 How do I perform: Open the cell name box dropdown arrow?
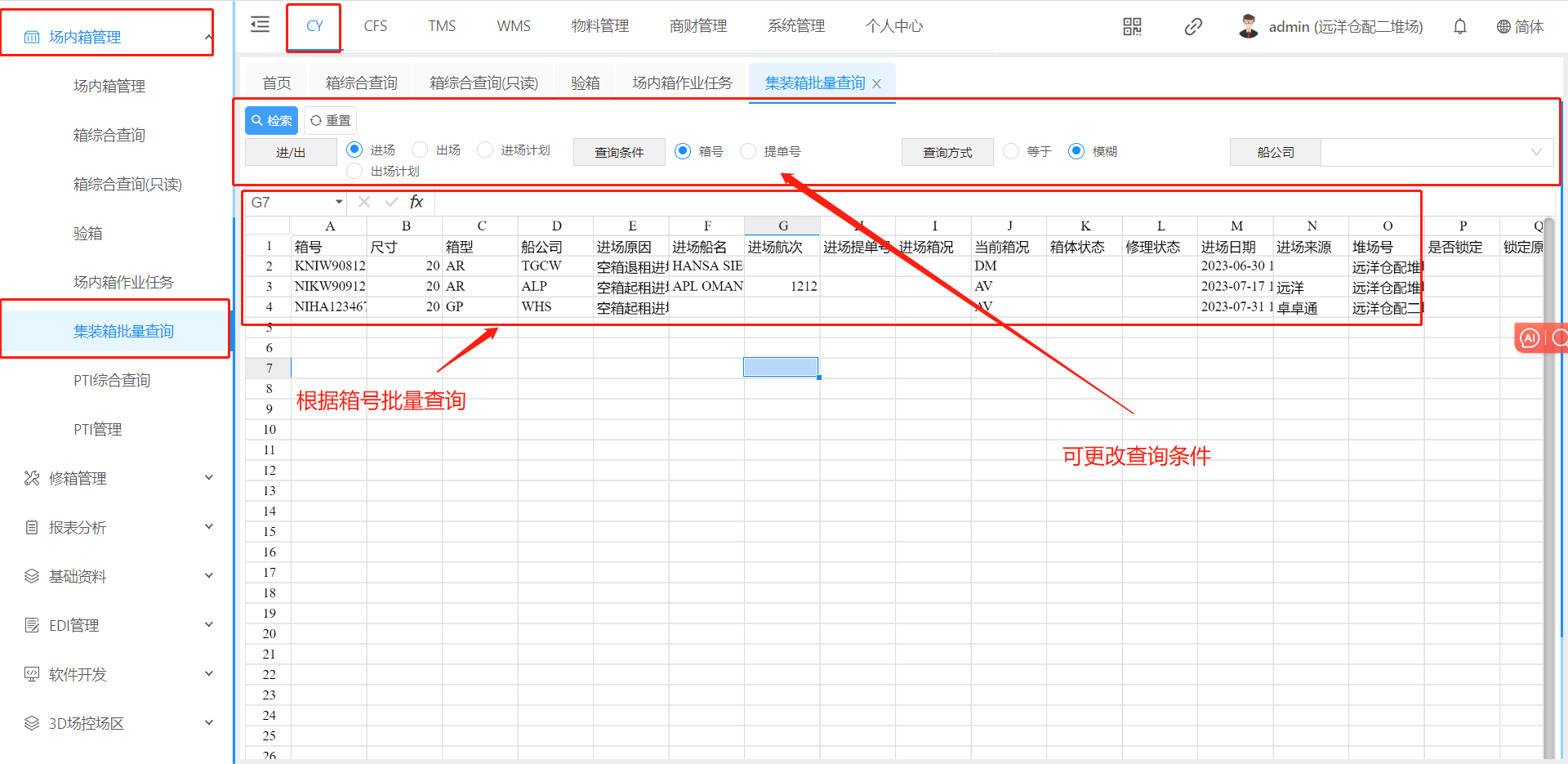click(339, 202)
